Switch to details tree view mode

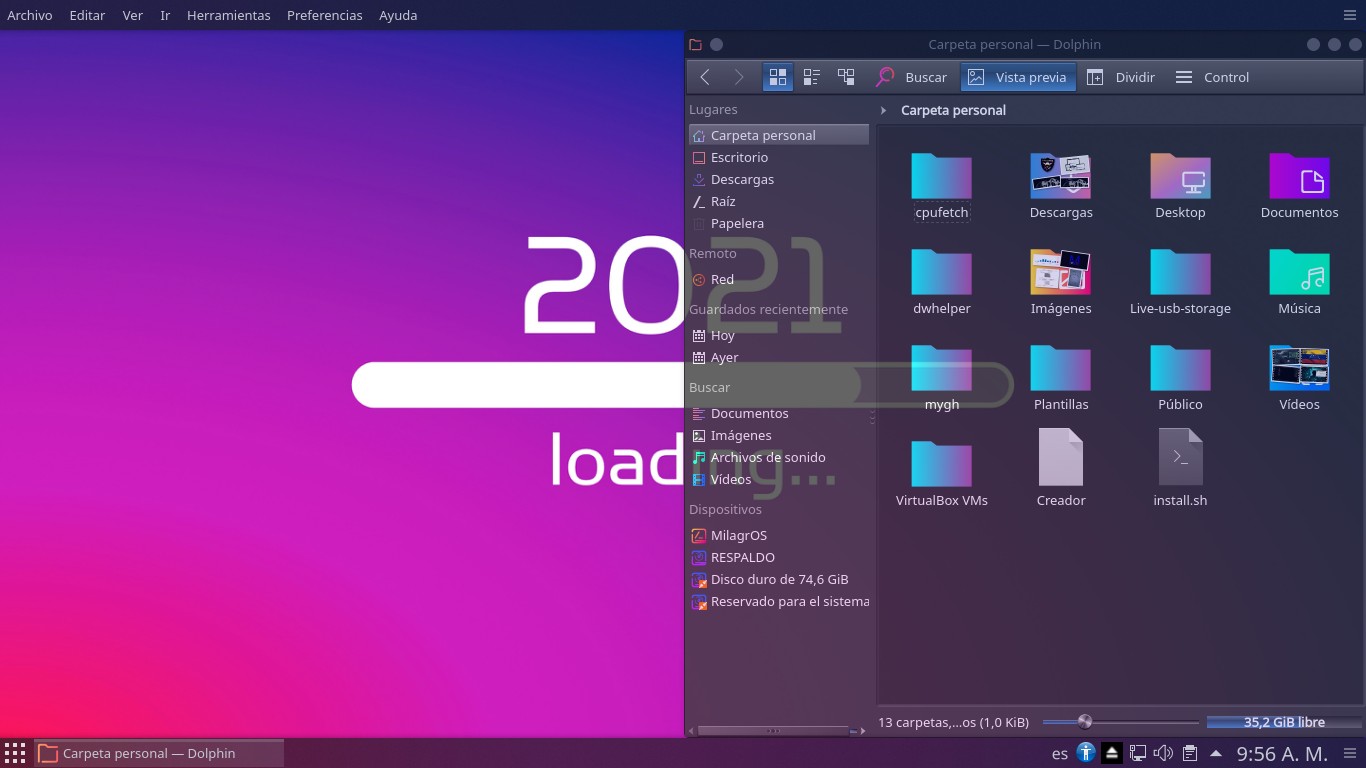tap(846, 77)
